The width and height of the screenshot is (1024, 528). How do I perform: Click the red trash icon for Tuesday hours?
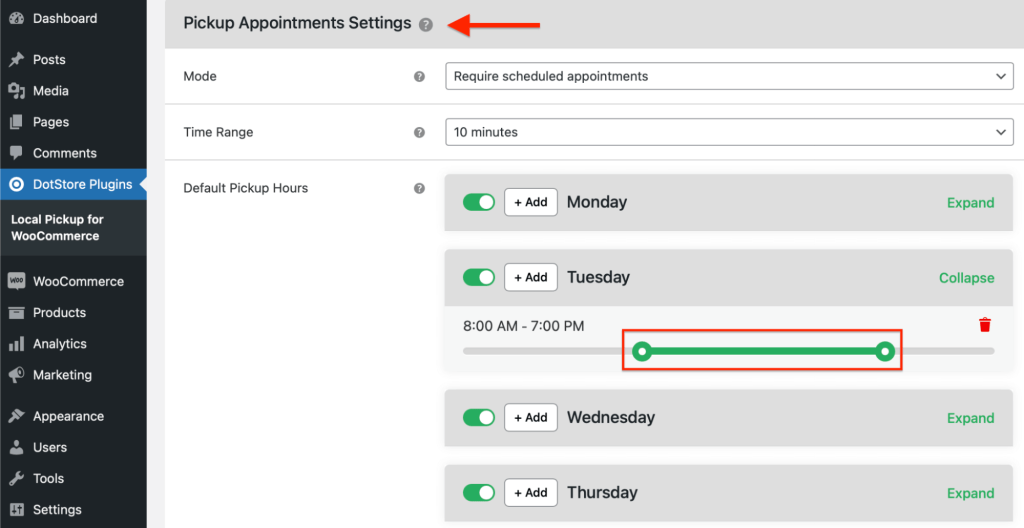click(985, 325)
